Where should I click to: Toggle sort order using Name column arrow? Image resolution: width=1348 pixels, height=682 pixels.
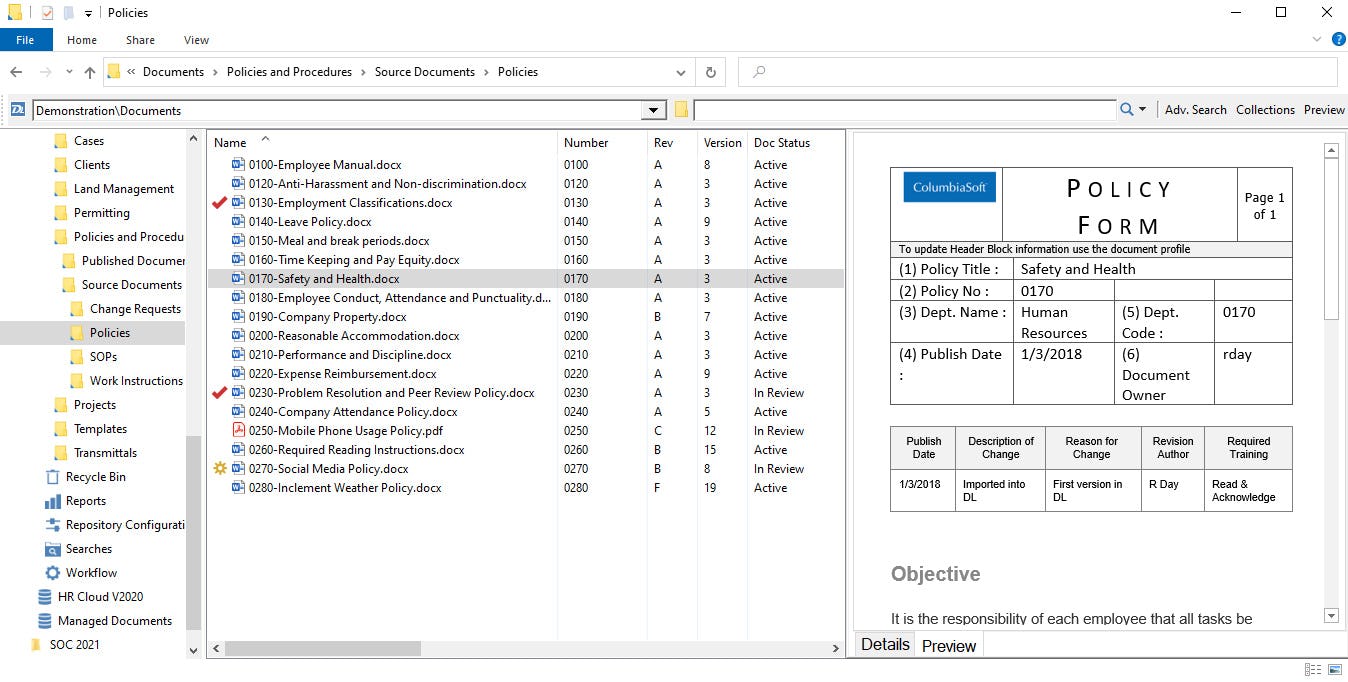[x=265, y=139]
